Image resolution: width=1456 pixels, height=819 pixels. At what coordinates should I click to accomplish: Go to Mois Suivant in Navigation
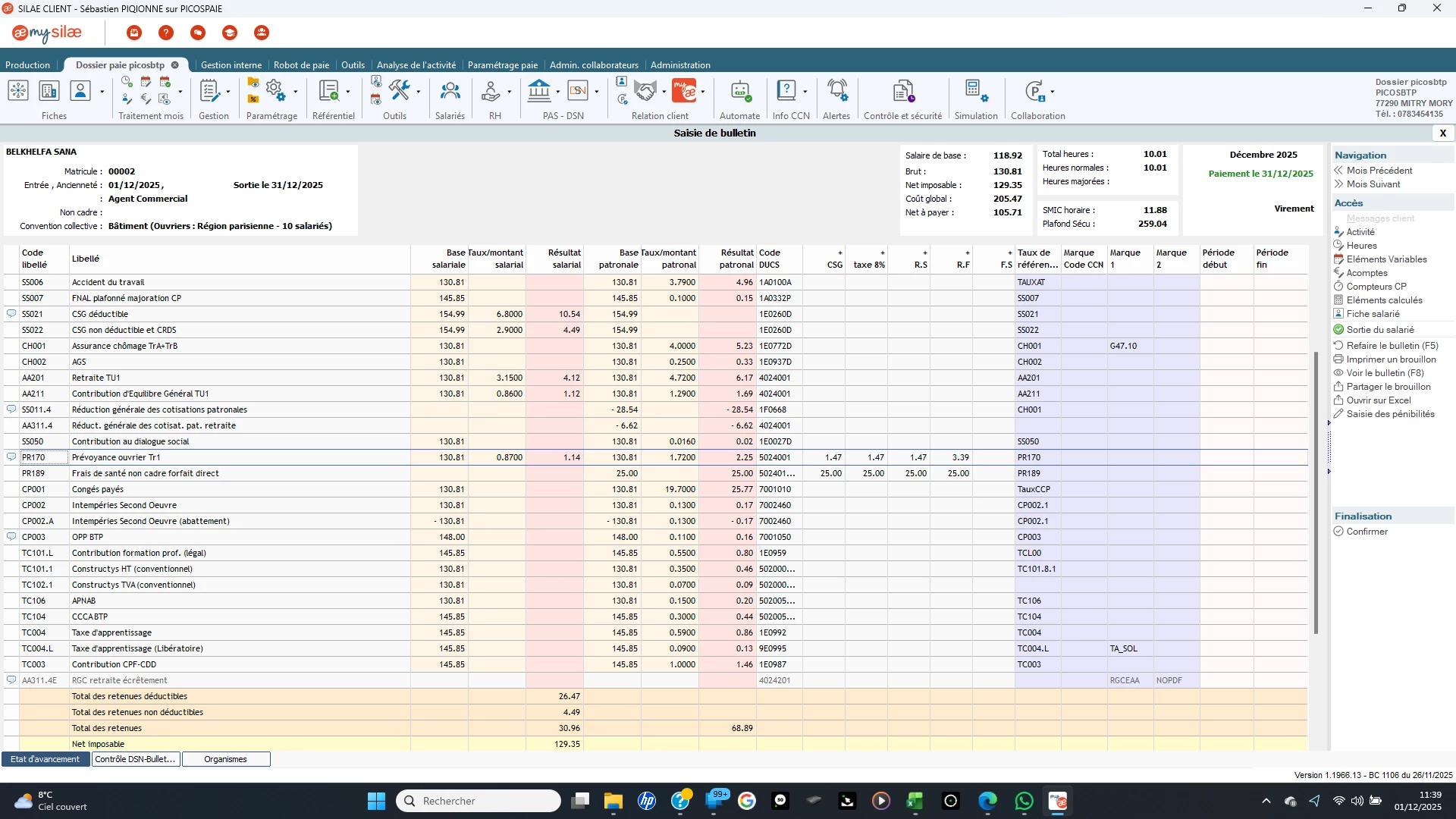tap(1373, 184)
